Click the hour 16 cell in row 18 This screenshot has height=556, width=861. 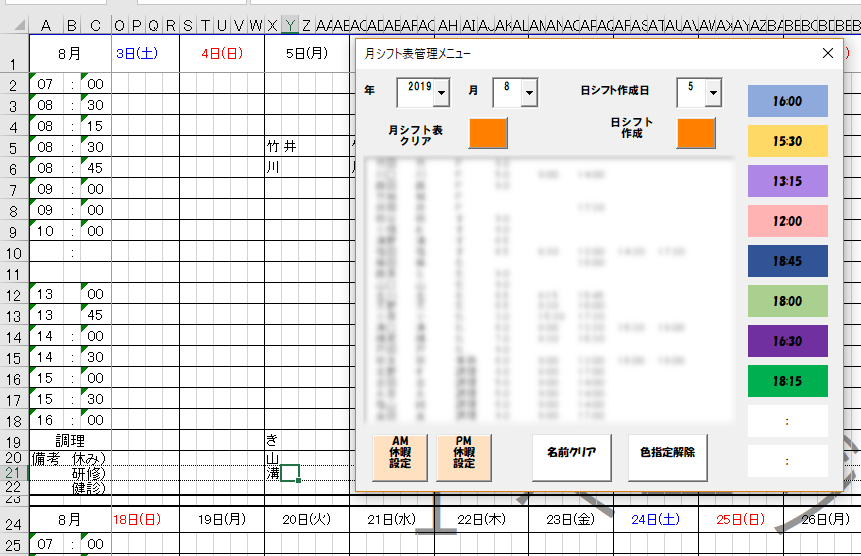[46, 420]
